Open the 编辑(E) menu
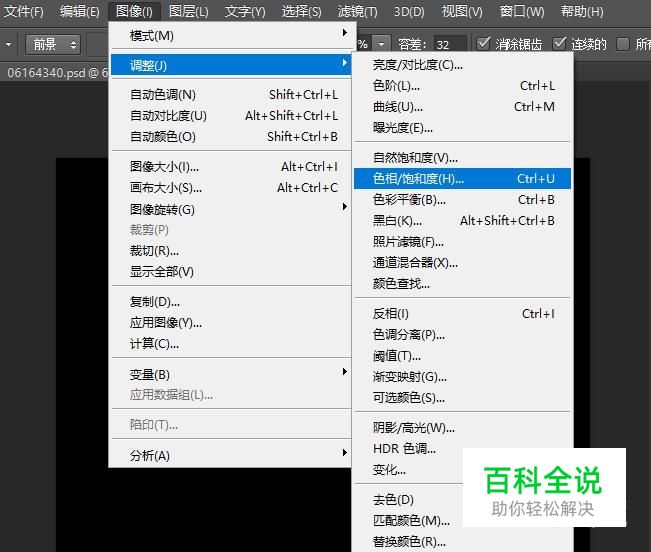The width and height of the screenshot is (651, 552). pos(79,11)
